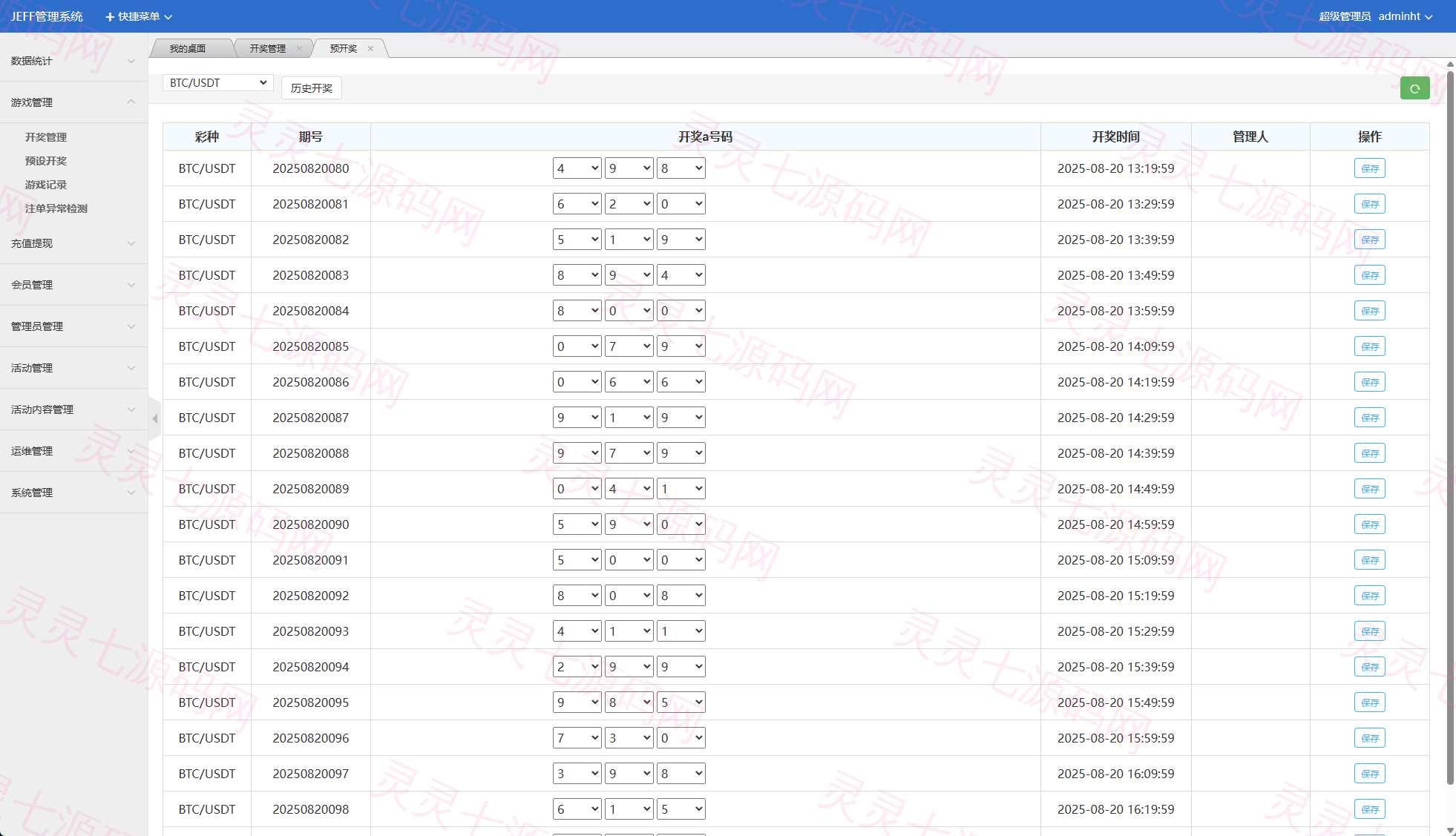Expand the 充值提现 sidebar section
Viewport: 1456px width, 836px height.
[x=73, y=243]
